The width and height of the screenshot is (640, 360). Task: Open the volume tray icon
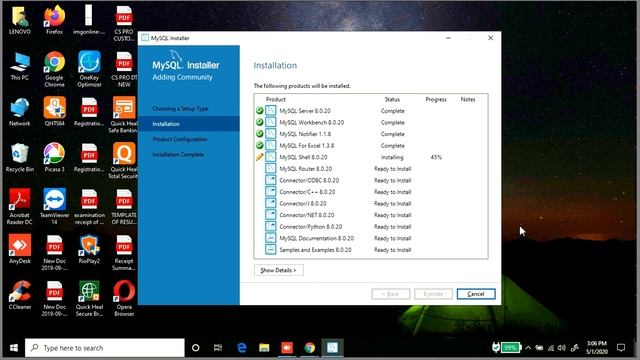tap(562, 348)
